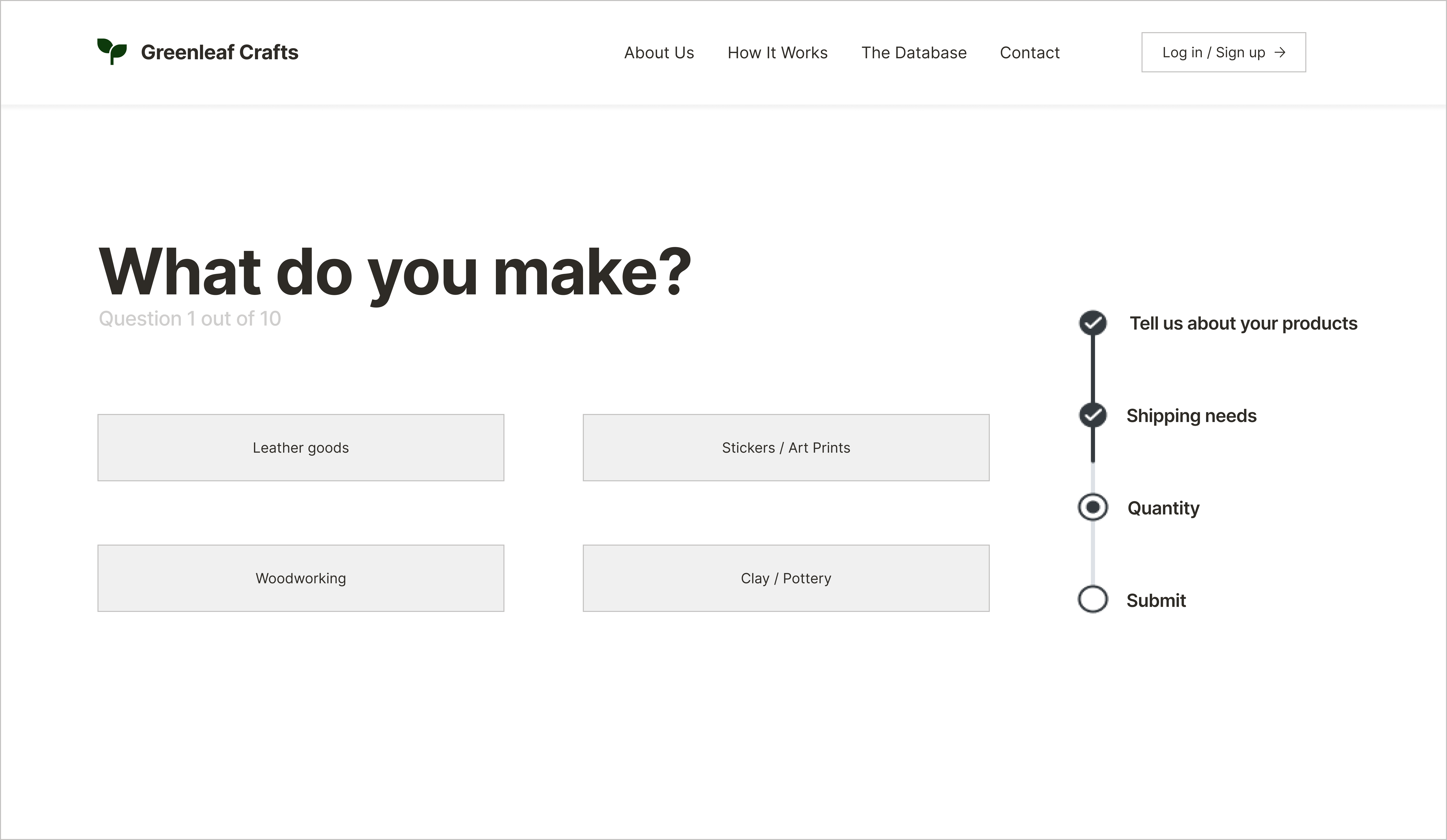The height and width of the screenshot is (840, 1447).
Task: Open The Database nav link
Action: coord(914,53)
